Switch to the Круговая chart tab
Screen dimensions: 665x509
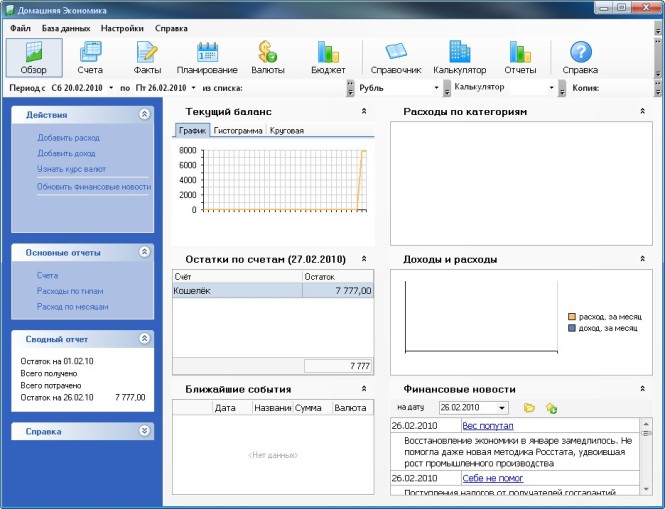[x=286, y=131]
